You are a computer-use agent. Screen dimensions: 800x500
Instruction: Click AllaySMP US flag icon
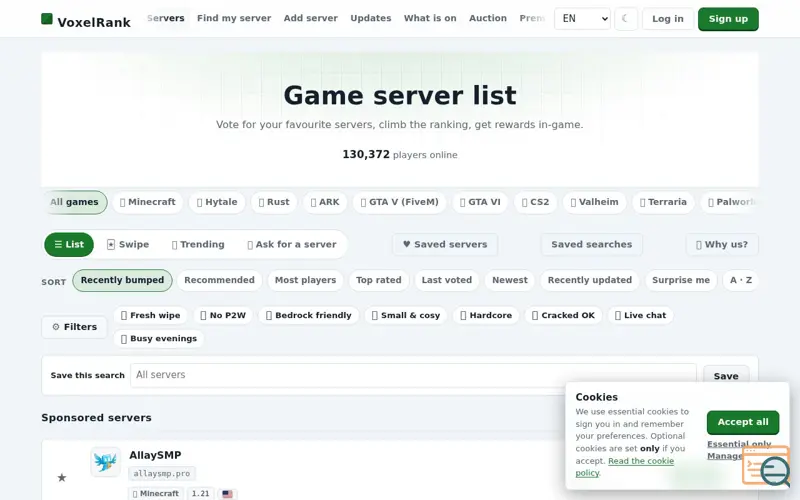[228, 494]
